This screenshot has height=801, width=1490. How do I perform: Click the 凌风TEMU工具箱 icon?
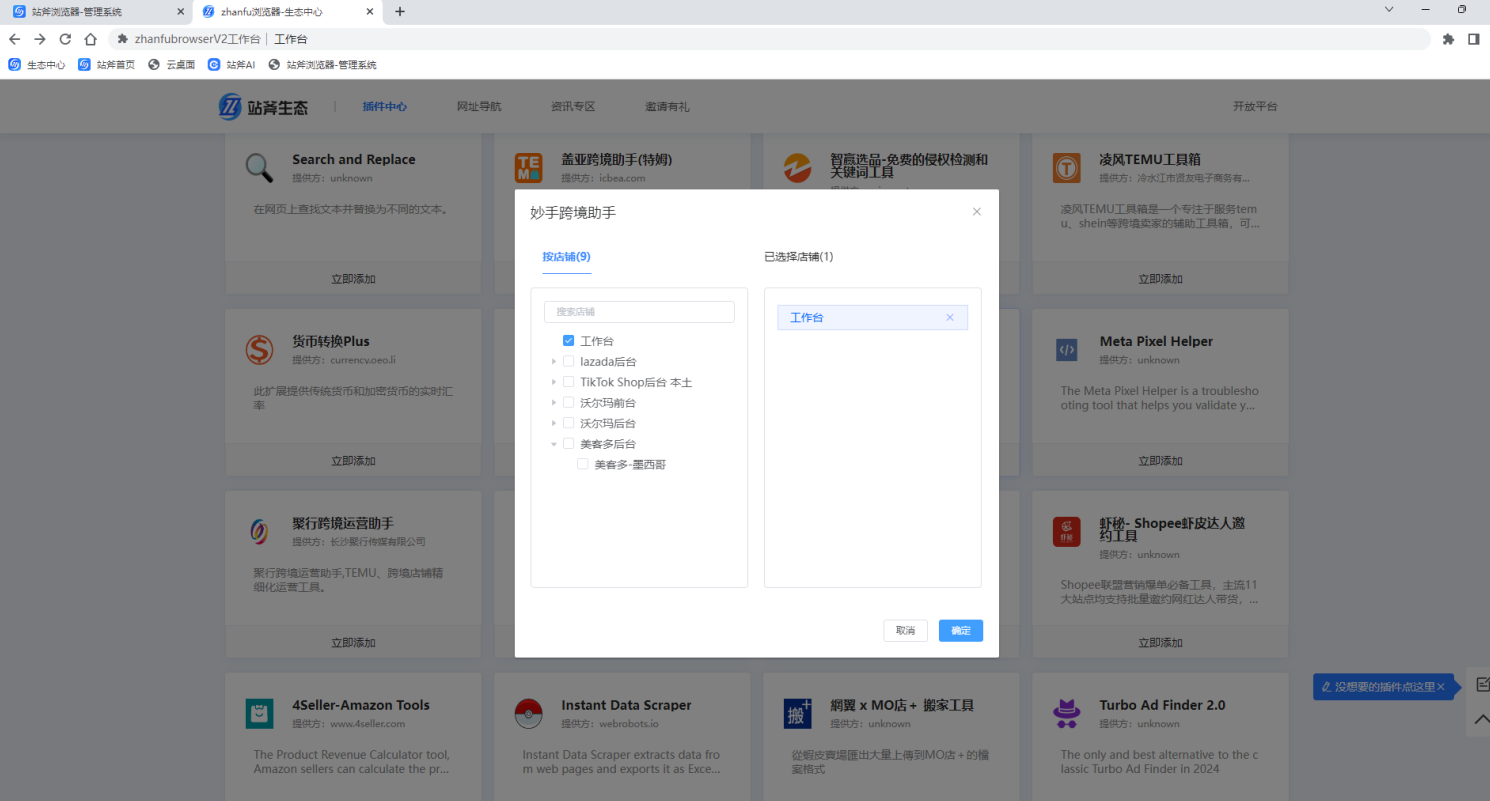pyautogui.click(x=1067, y=168)
